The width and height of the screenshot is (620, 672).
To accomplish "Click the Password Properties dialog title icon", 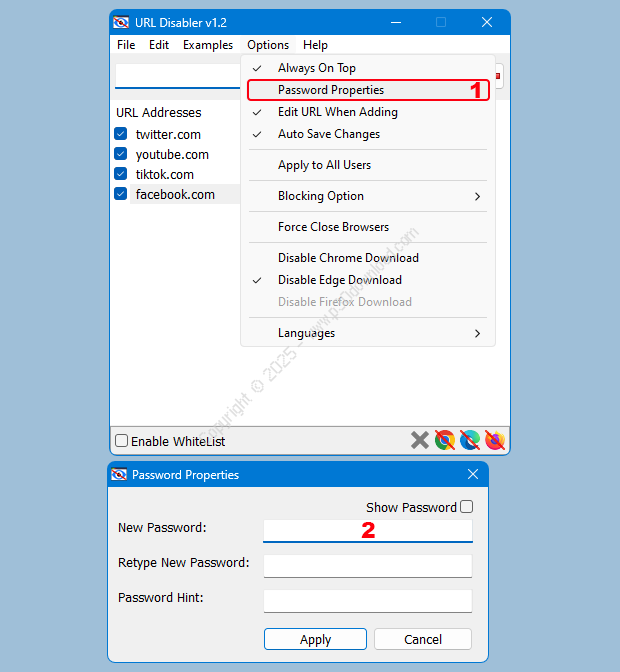I will click(x=119, y=474).
